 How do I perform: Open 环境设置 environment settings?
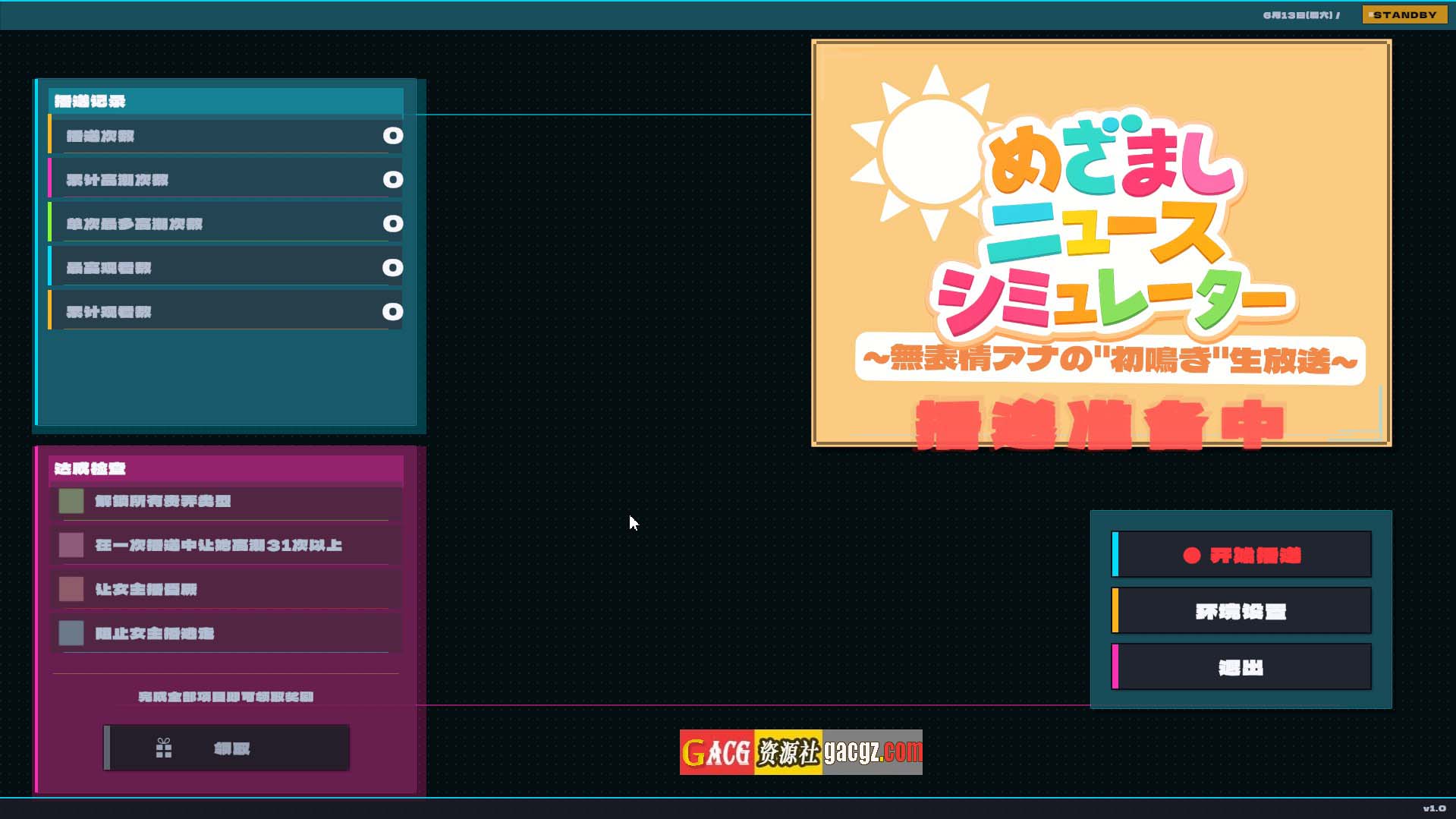(x=1241, y=611)
